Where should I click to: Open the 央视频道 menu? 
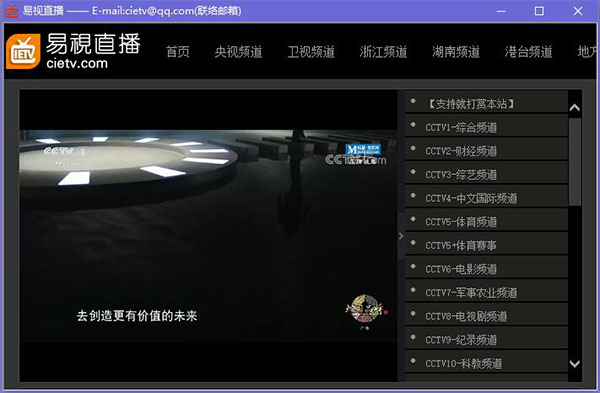coord(238,52)
